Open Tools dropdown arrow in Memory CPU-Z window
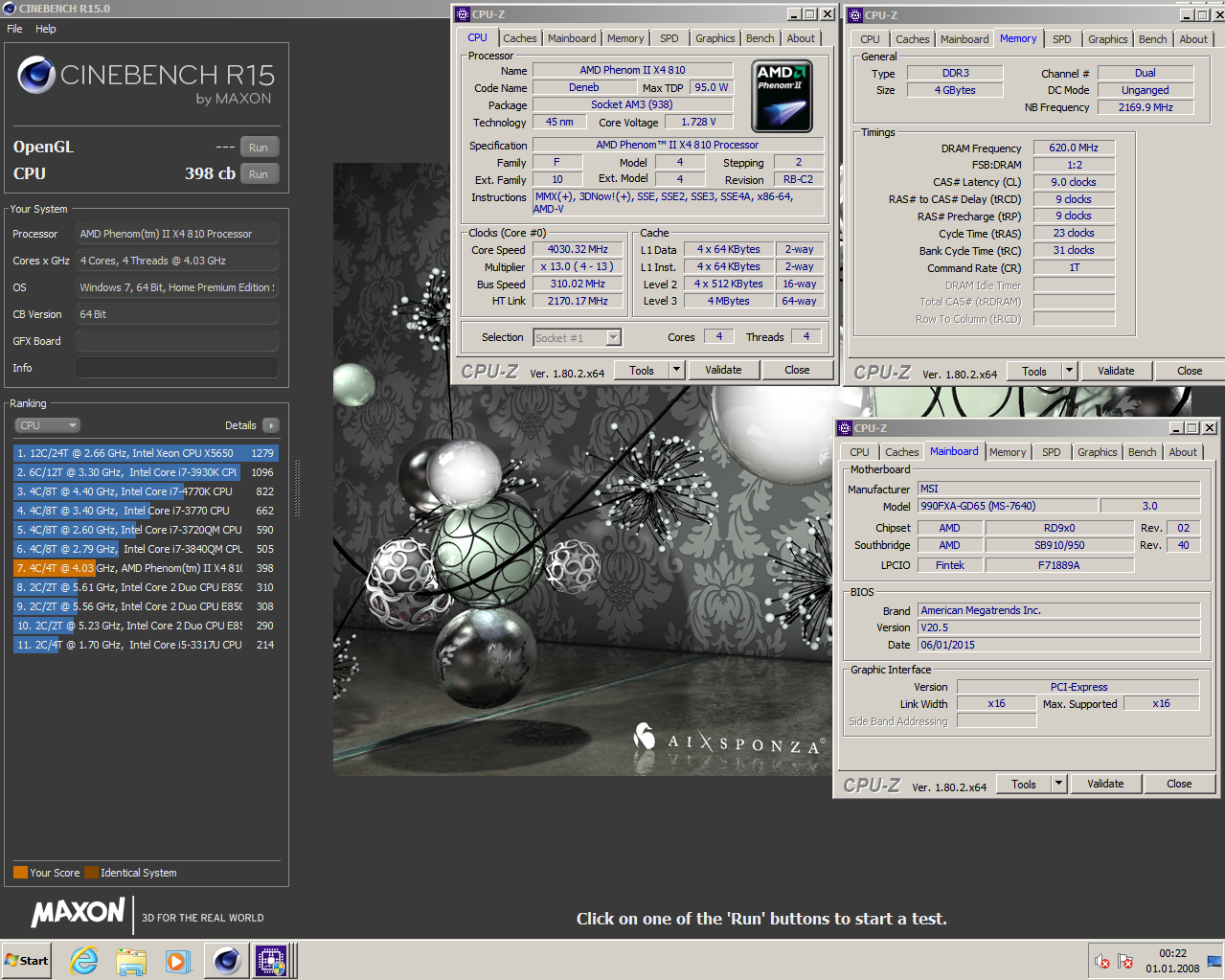This screenshot has width=1225, height=980. point(1069,372)
